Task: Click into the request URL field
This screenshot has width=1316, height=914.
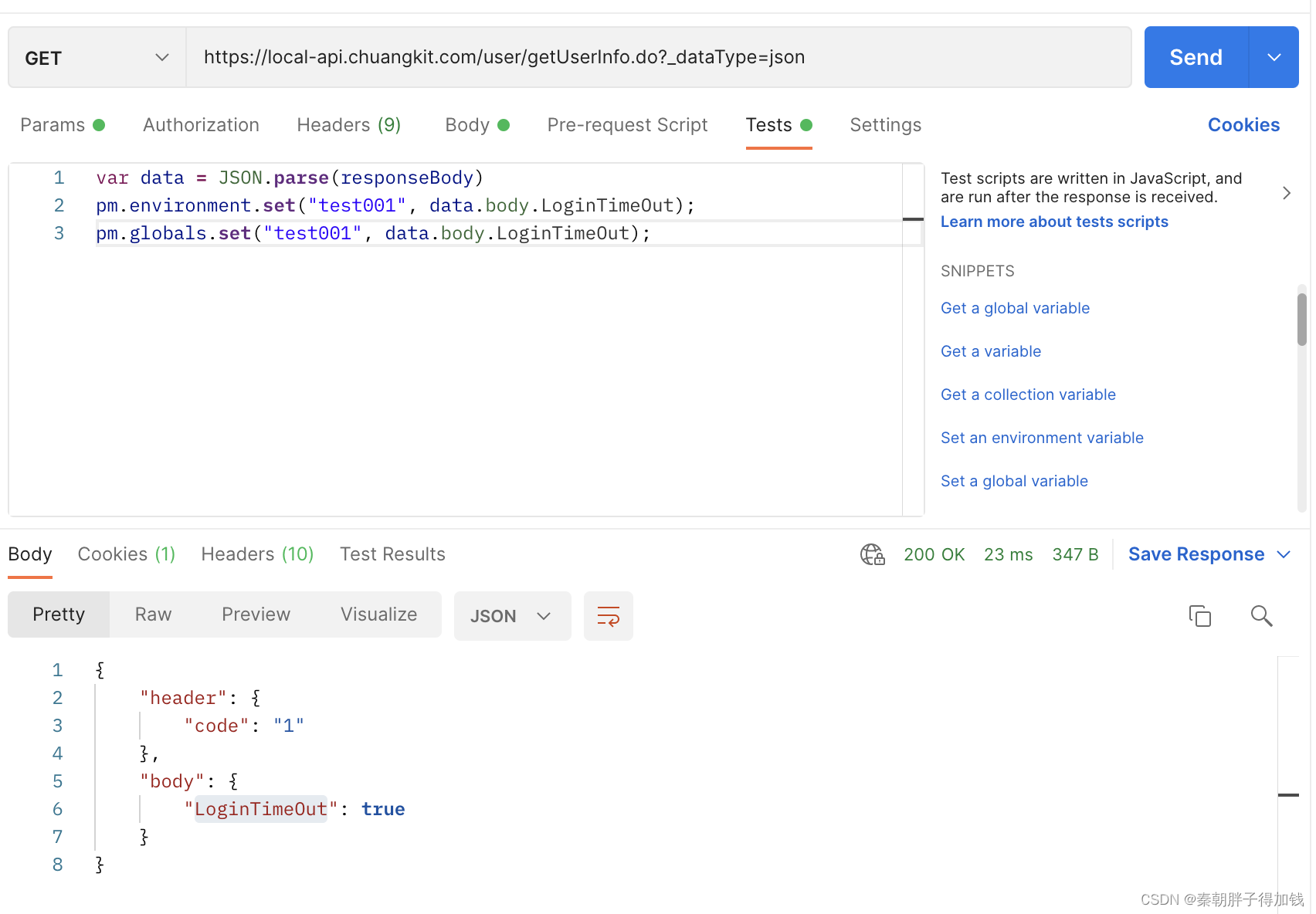Action: point(659,57)
